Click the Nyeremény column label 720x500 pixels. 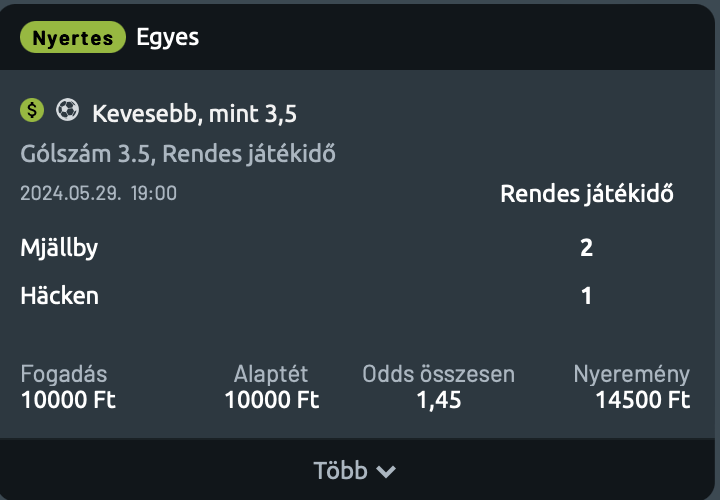[x=632, y=374]
